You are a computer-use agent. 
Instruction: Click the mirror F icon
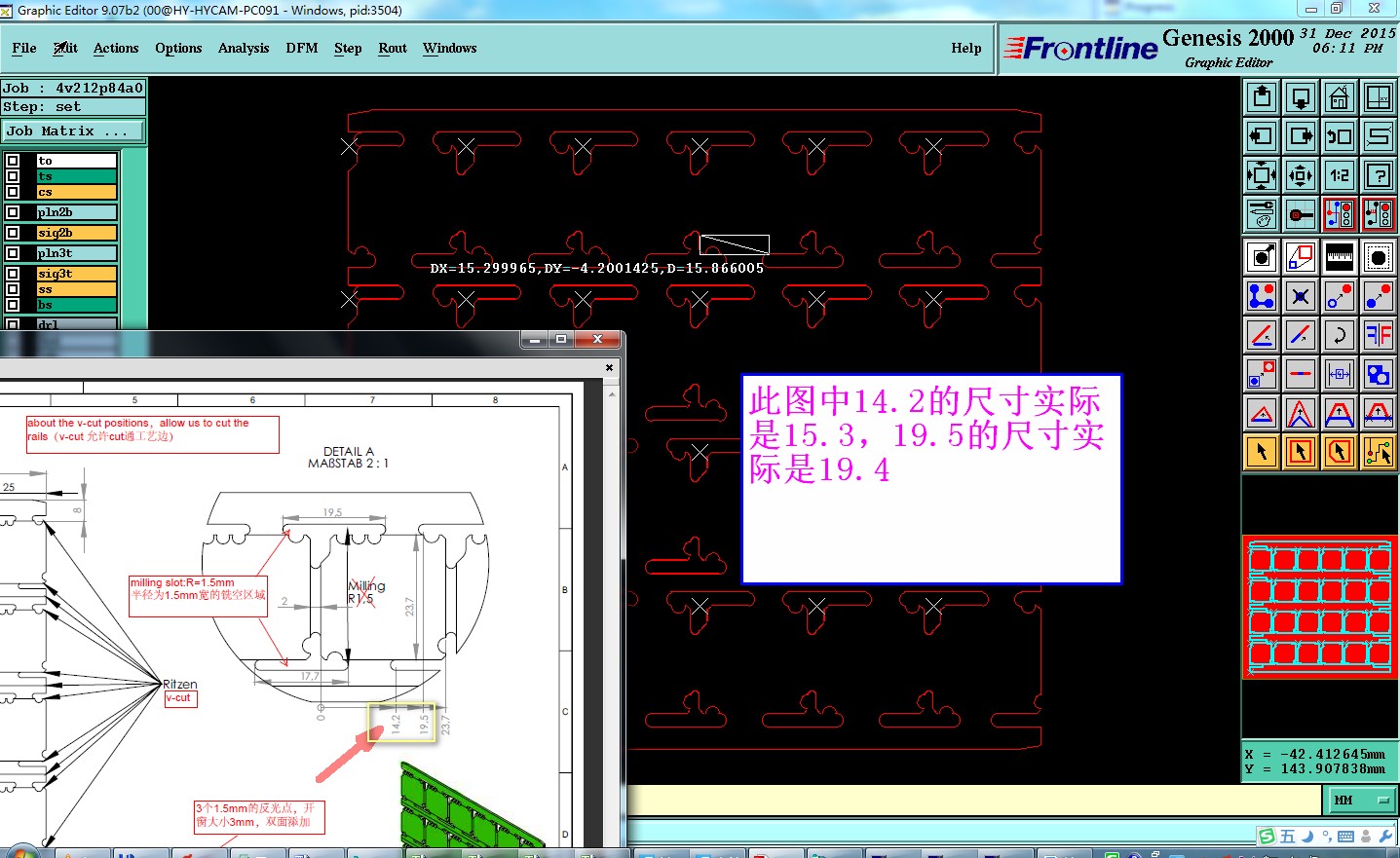click(1379, 335)
